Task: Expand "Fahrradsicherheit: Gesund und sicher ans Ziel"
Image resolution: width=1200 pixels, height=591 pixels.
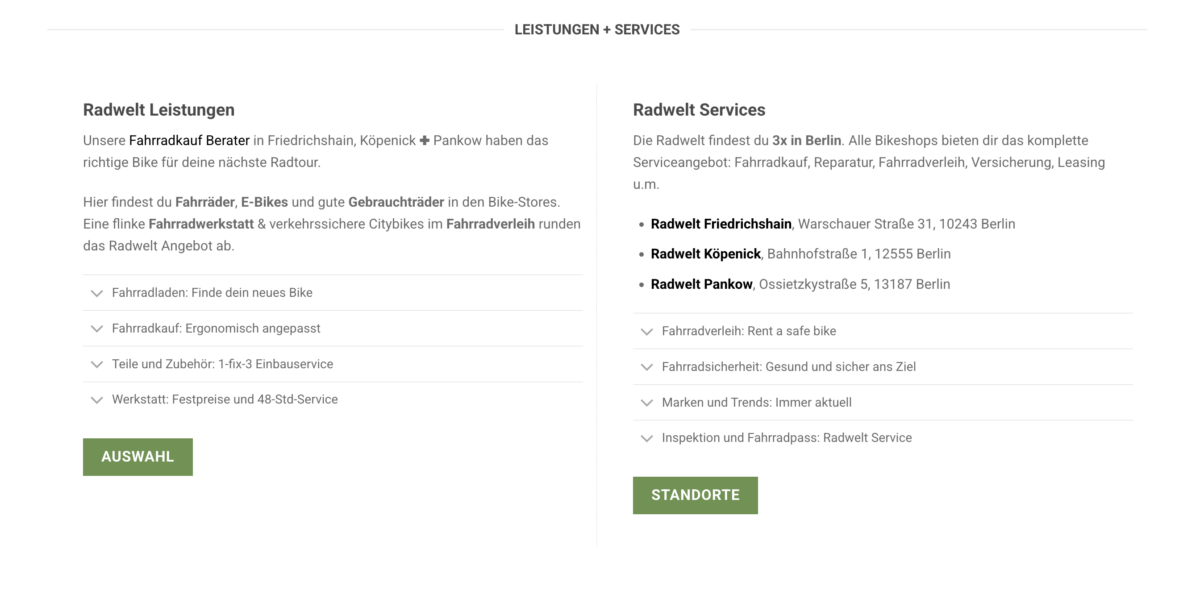Action: [789, 367]
